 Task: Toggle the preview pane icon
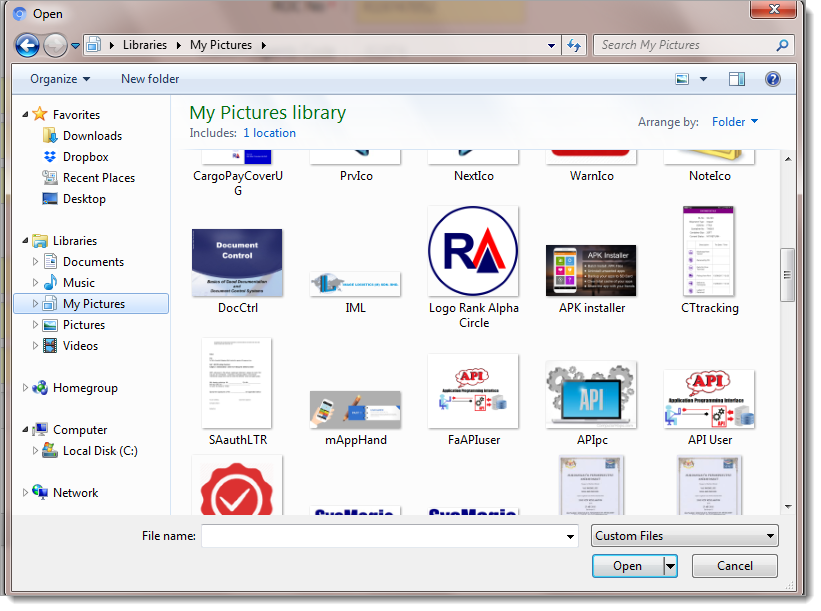pos(737,79)
